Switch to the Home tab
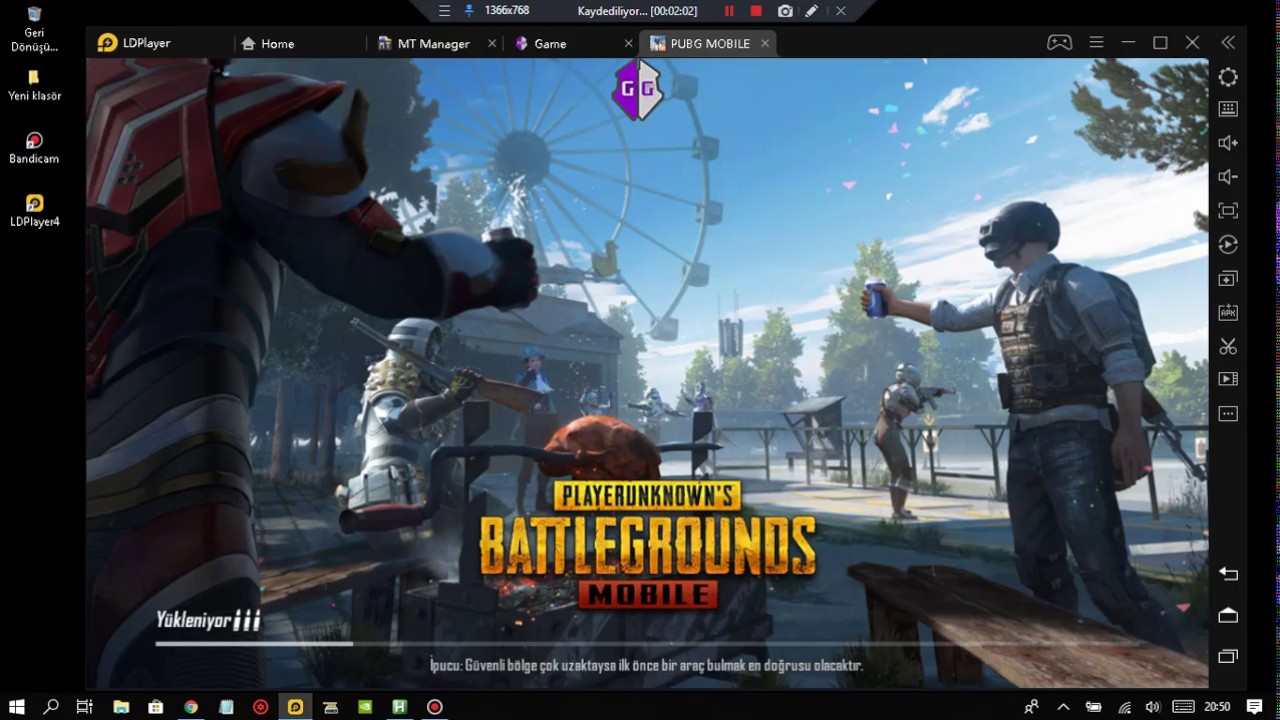Image resolution: width=1280 pixels, height=720 pixels. tap(268, 43)
